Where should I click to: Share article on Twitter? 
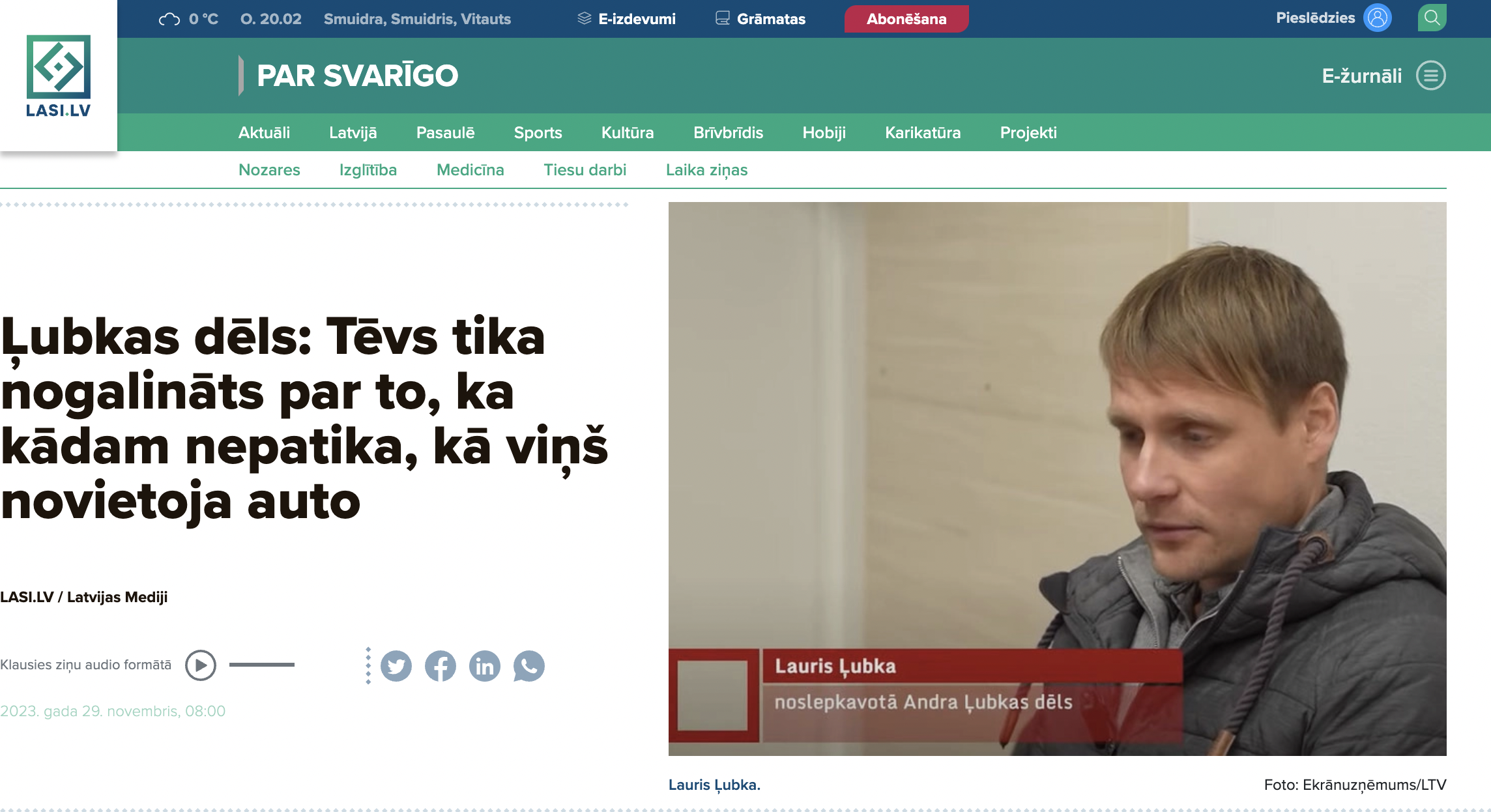point(396,666)
